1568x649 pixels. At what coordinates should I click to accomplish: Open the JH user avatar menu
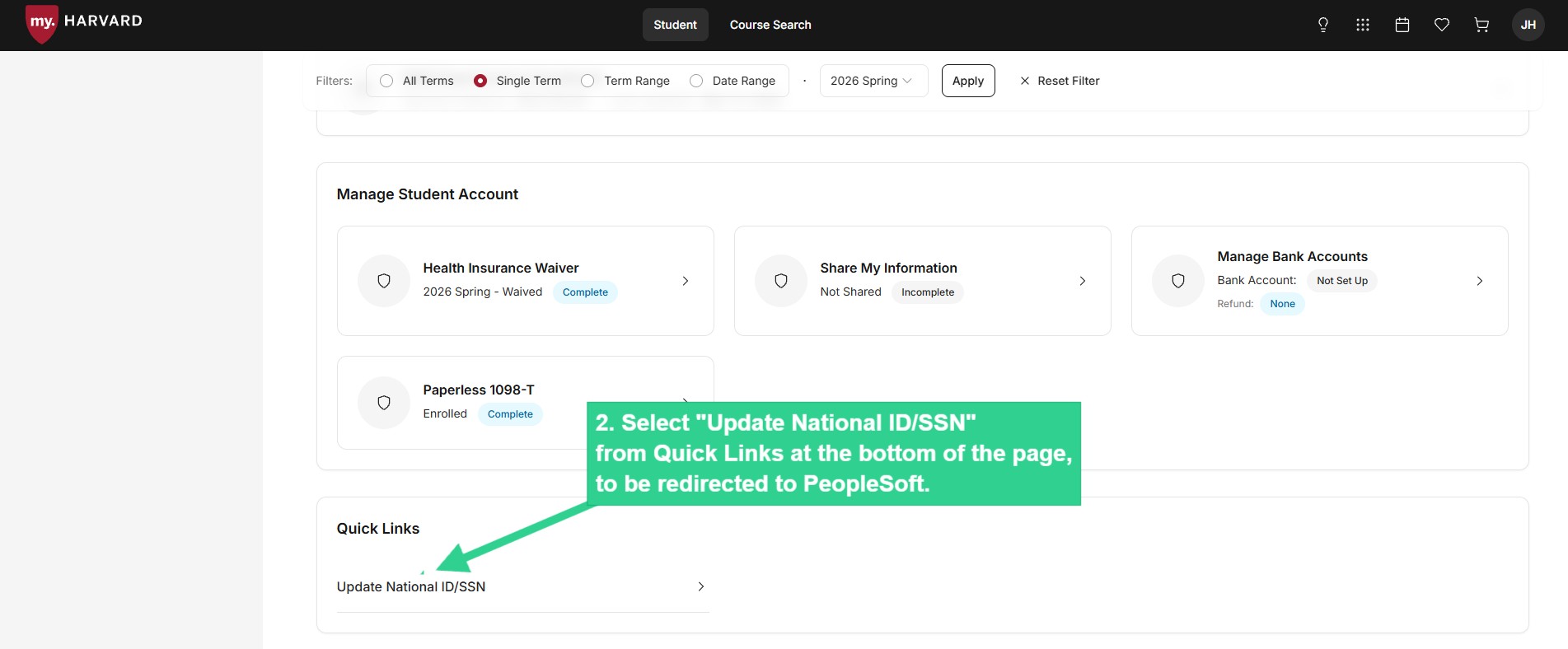(x=1528, y=25)
